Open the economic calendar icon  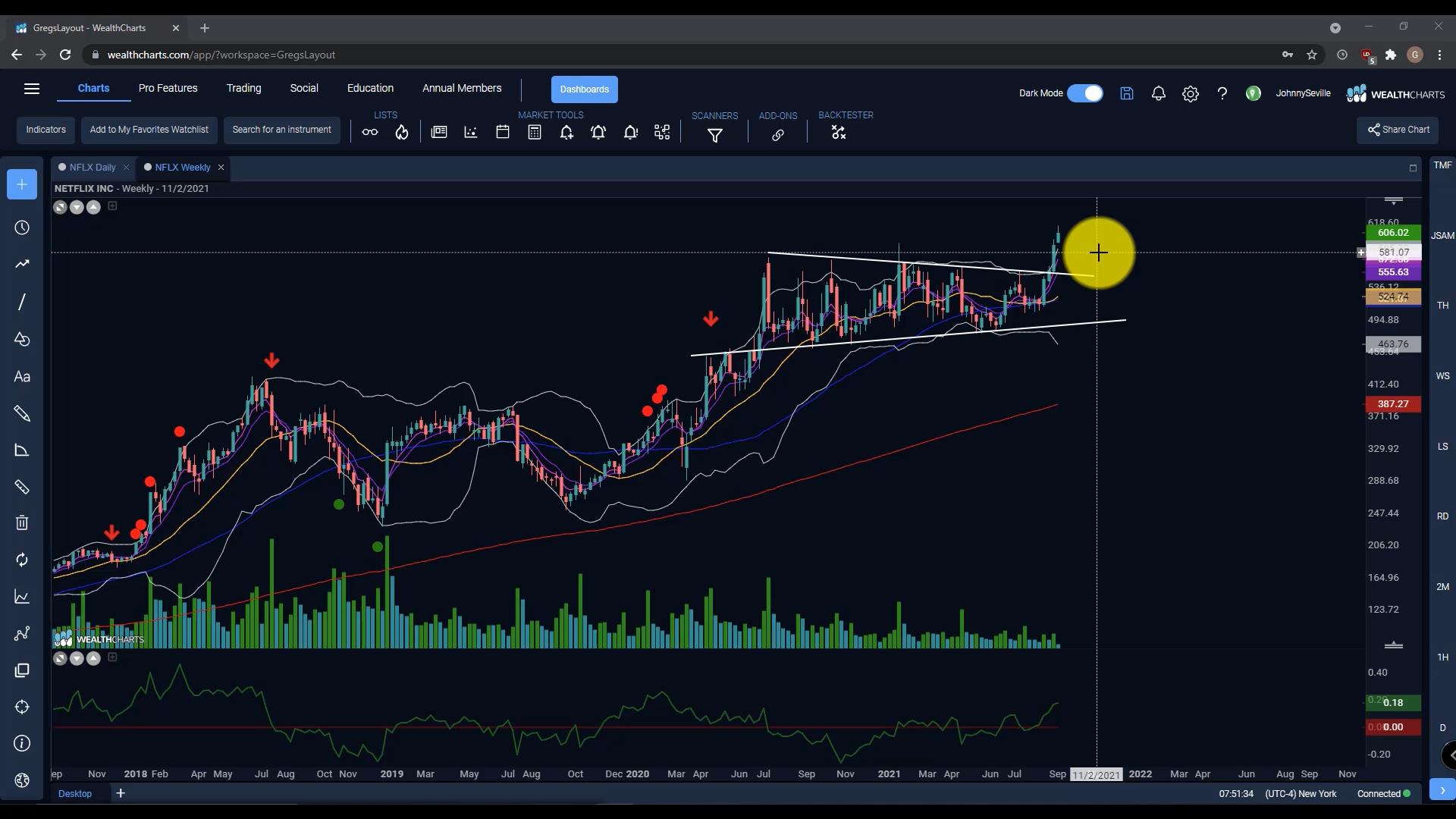click(x=503, y=132)
